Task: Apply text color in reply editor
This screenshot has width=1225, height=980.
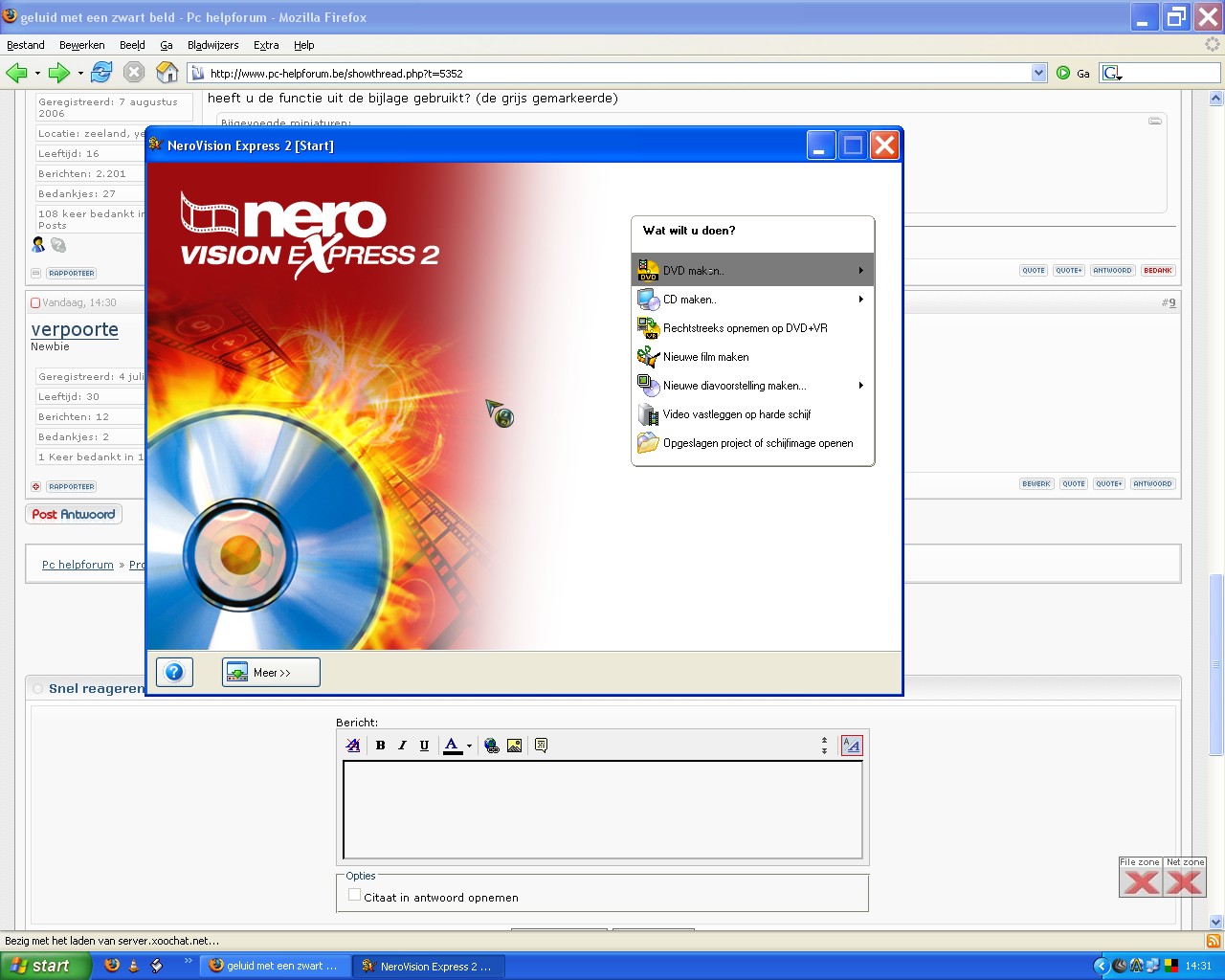Action: click(x=453, y=746)
